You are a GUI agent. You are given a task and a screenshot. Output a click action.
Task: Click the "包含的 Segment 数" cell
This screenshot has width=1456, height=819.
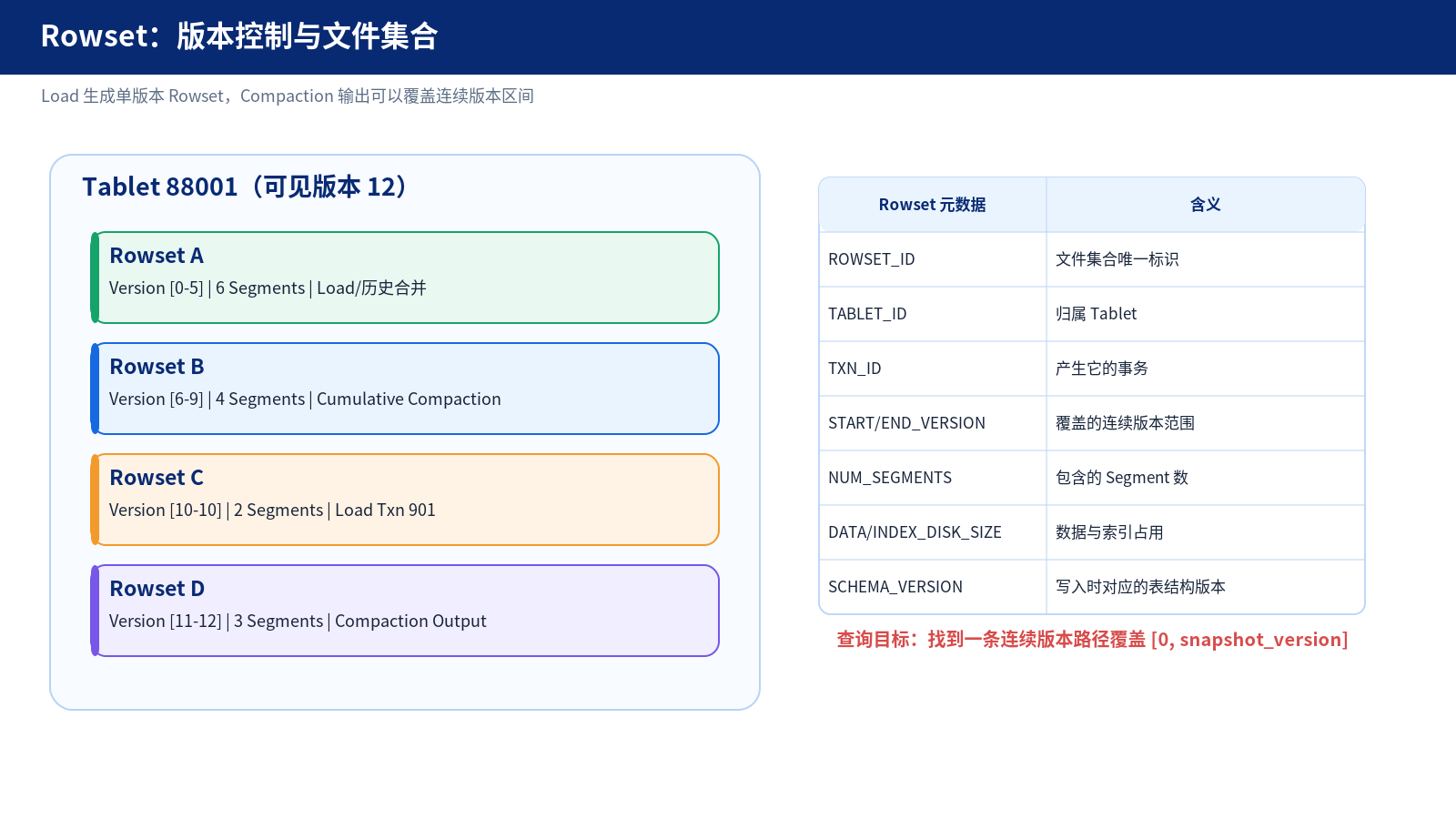click(1206, 478)
